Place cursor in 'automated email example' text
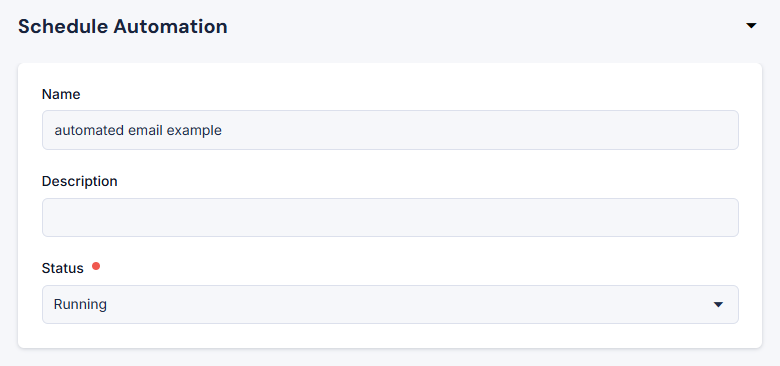 point(138,130)
